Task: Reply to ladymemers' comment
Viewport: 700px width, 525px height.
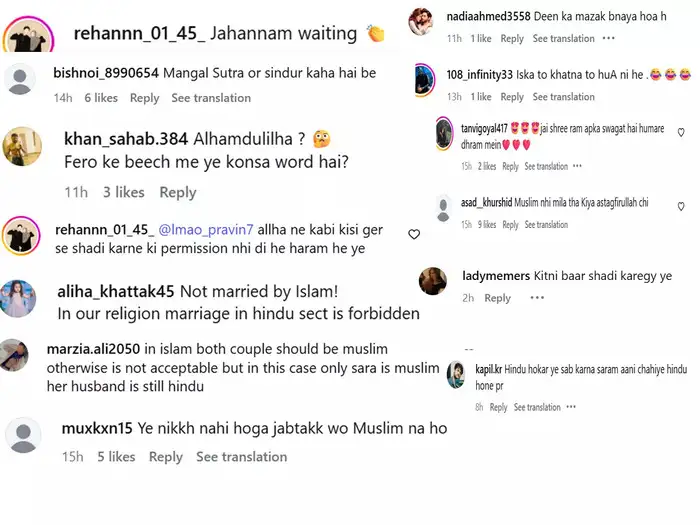Action: 497,298
